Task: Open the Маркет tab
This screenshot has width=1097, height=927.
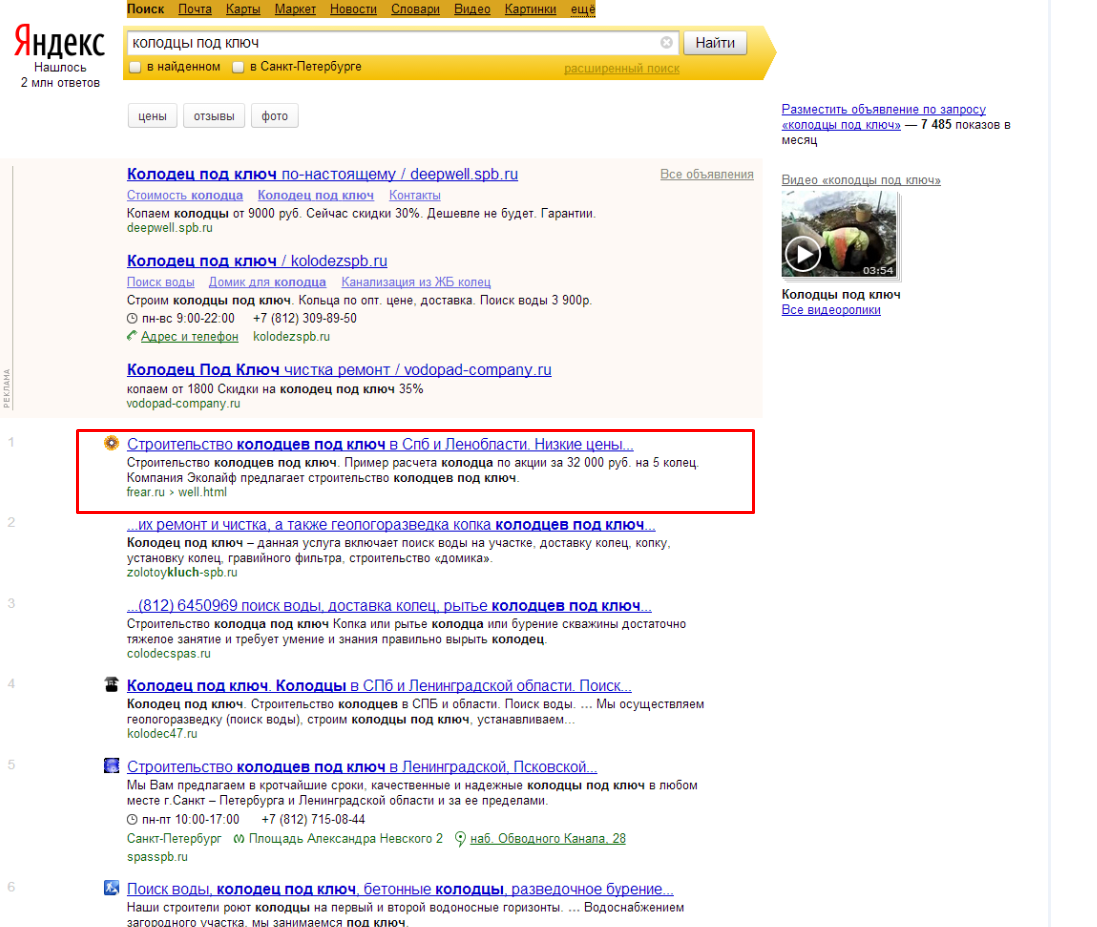Action: coord(295,9)
